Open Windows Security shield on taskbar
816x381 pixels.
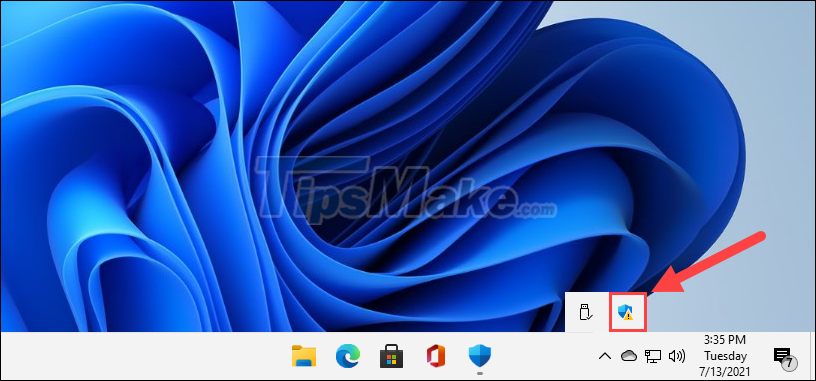[x=480, y=356]
